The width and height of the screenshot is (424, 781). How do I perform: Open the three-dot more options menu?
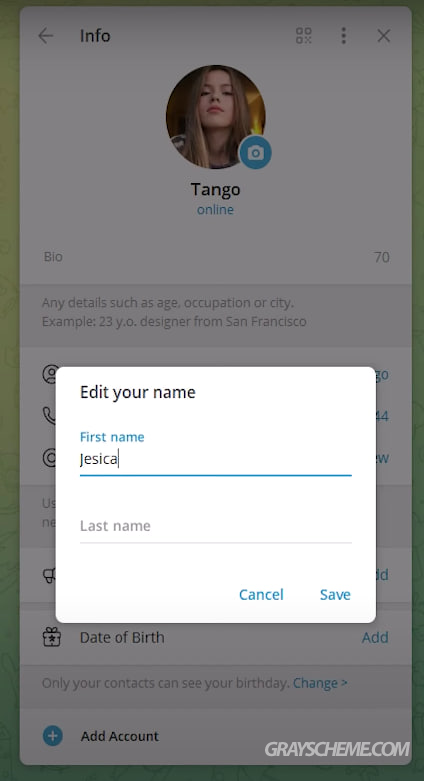pos(343,36)
